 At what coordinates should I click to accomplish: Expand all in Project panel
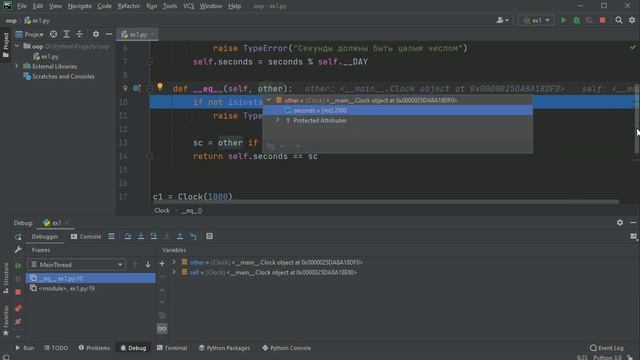67,34
